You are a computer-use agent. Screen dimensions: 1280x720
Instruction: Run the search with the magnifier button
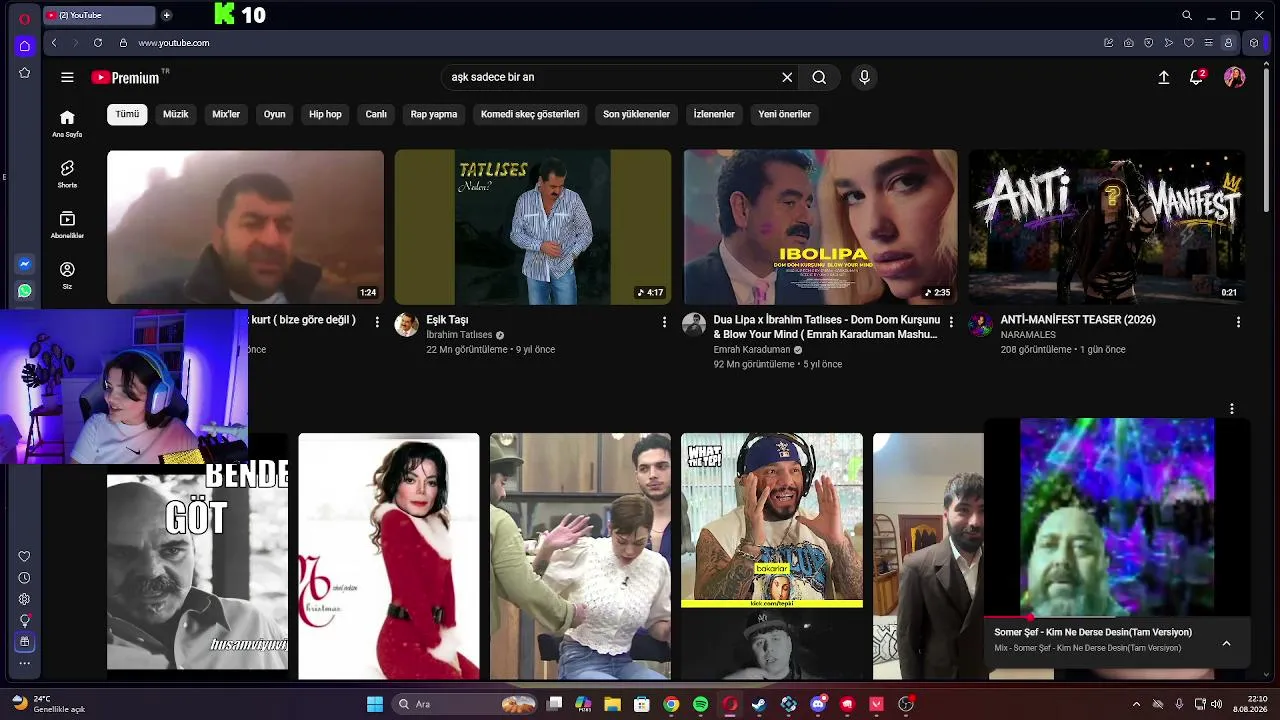[x=819, y=77]
